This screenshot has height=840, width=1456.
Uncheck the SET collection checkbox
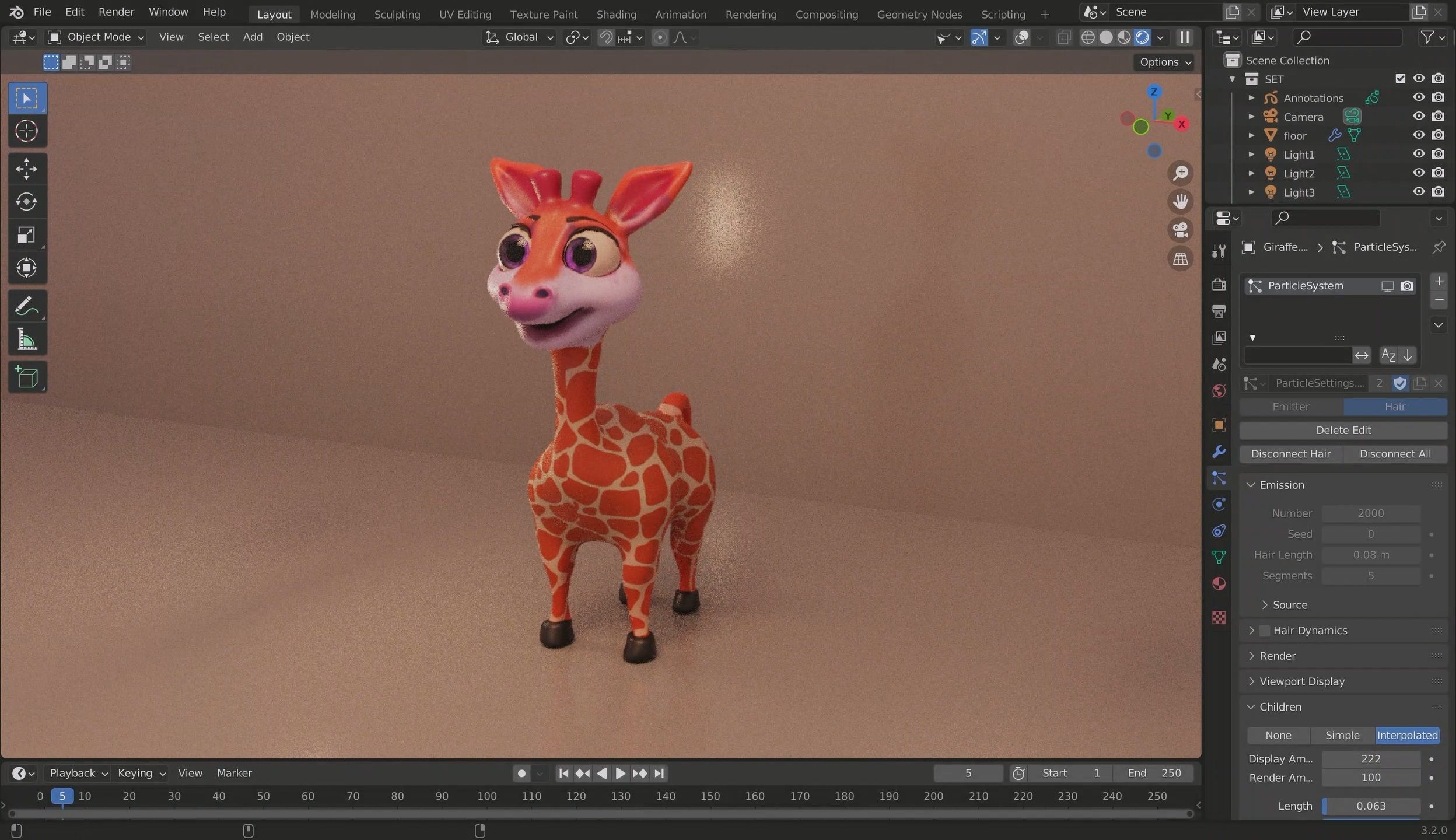(x=1400, y=79)
